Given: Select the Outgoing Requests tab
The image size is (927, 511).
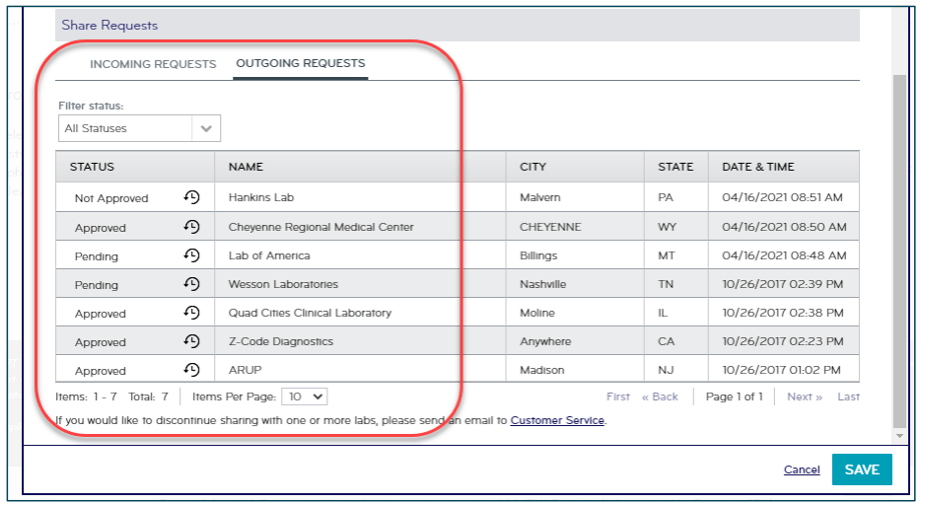Looking at the screenshot, I should coord(300,64).
